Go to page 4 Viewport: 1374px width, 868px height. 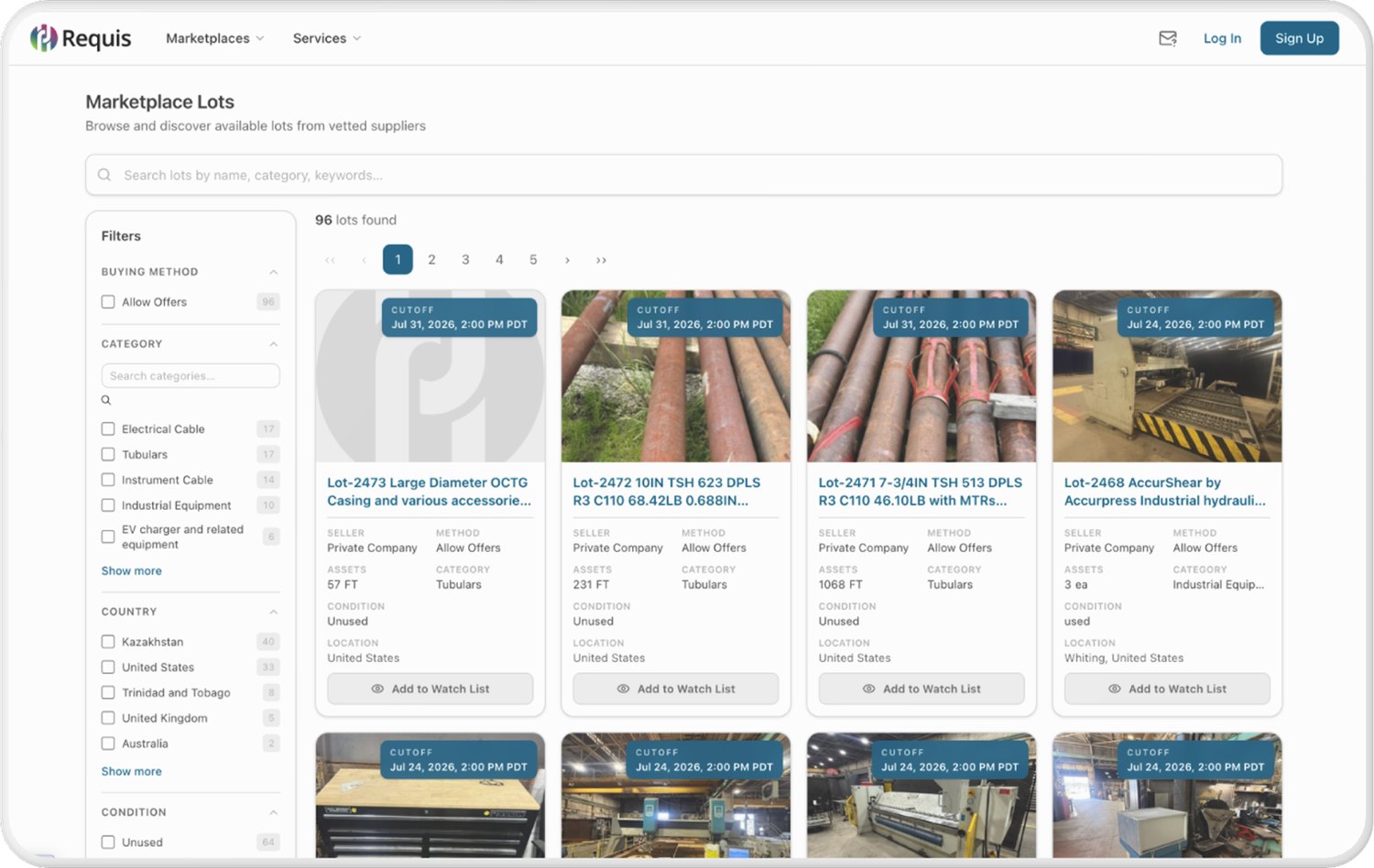499,260
